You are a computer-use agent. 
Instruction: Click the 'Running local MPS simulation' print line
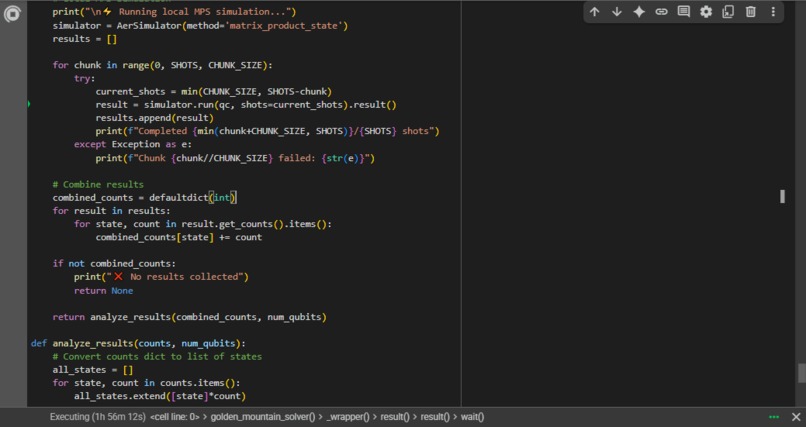point(174,12)
